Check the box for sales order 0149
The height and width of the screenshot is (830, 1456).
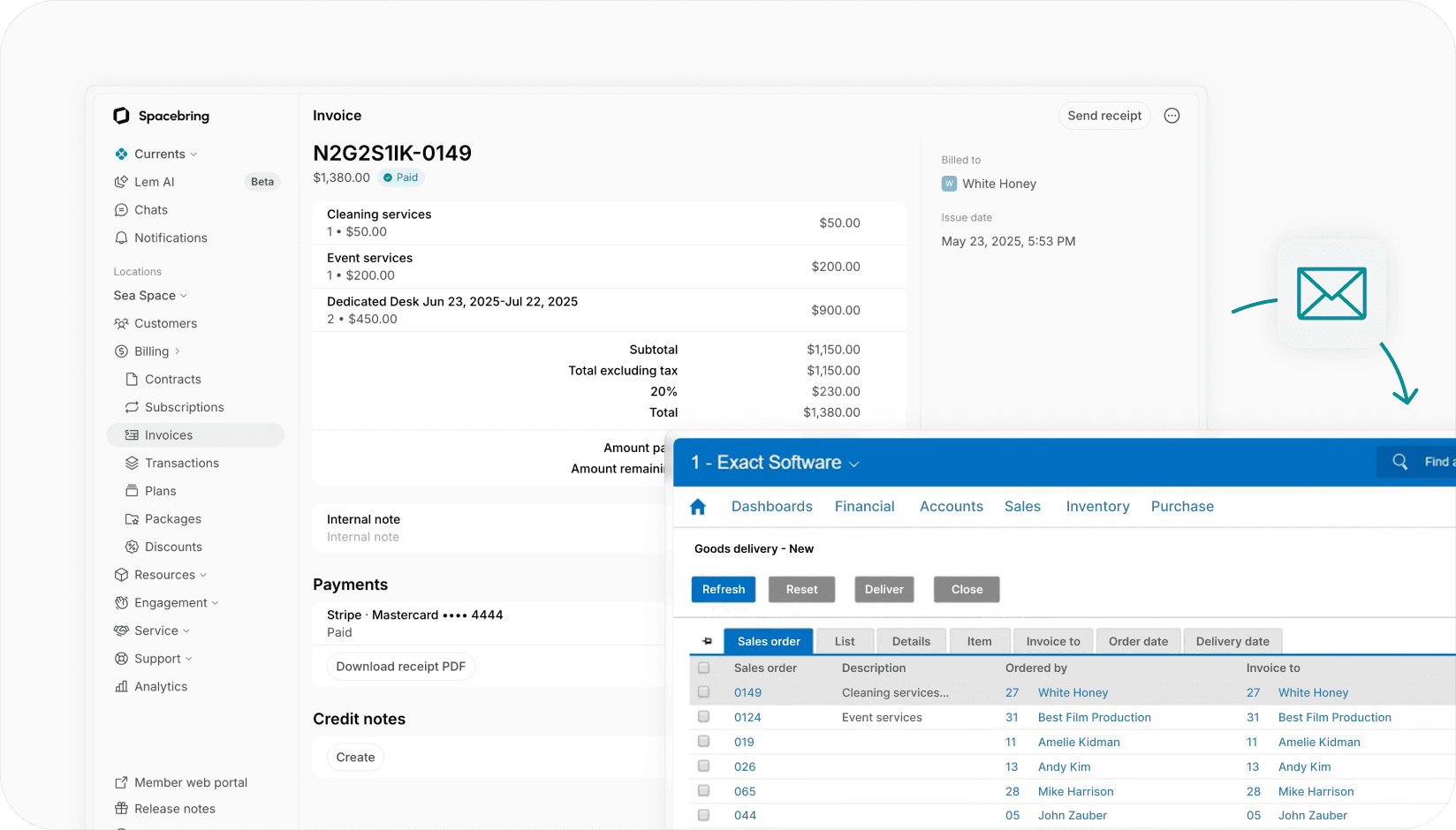point(704,692)
